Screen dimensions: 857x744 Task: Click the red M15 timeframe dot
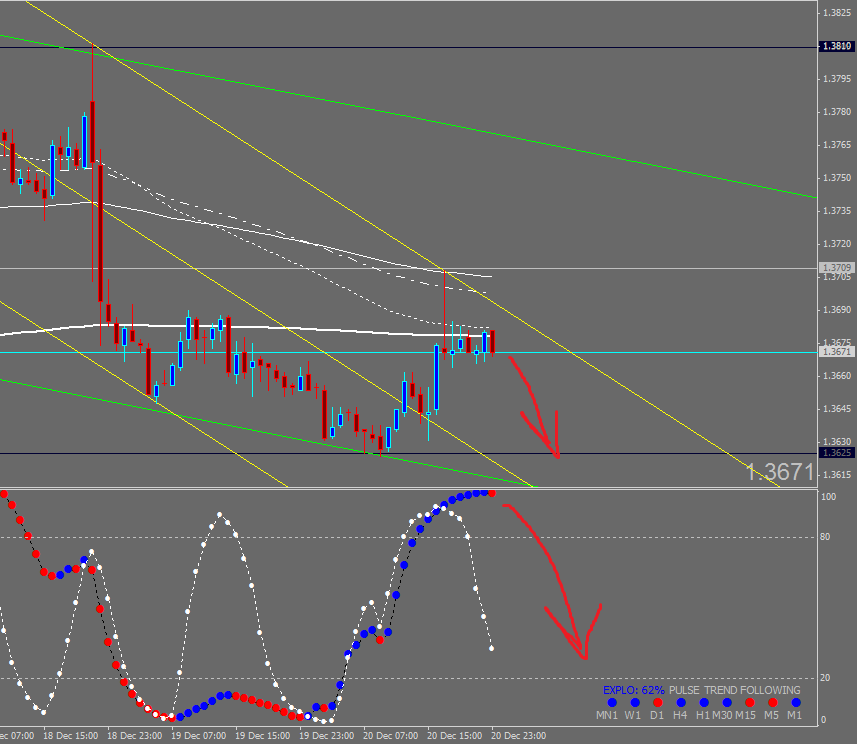pyautogui.click(x=750, y=702)
